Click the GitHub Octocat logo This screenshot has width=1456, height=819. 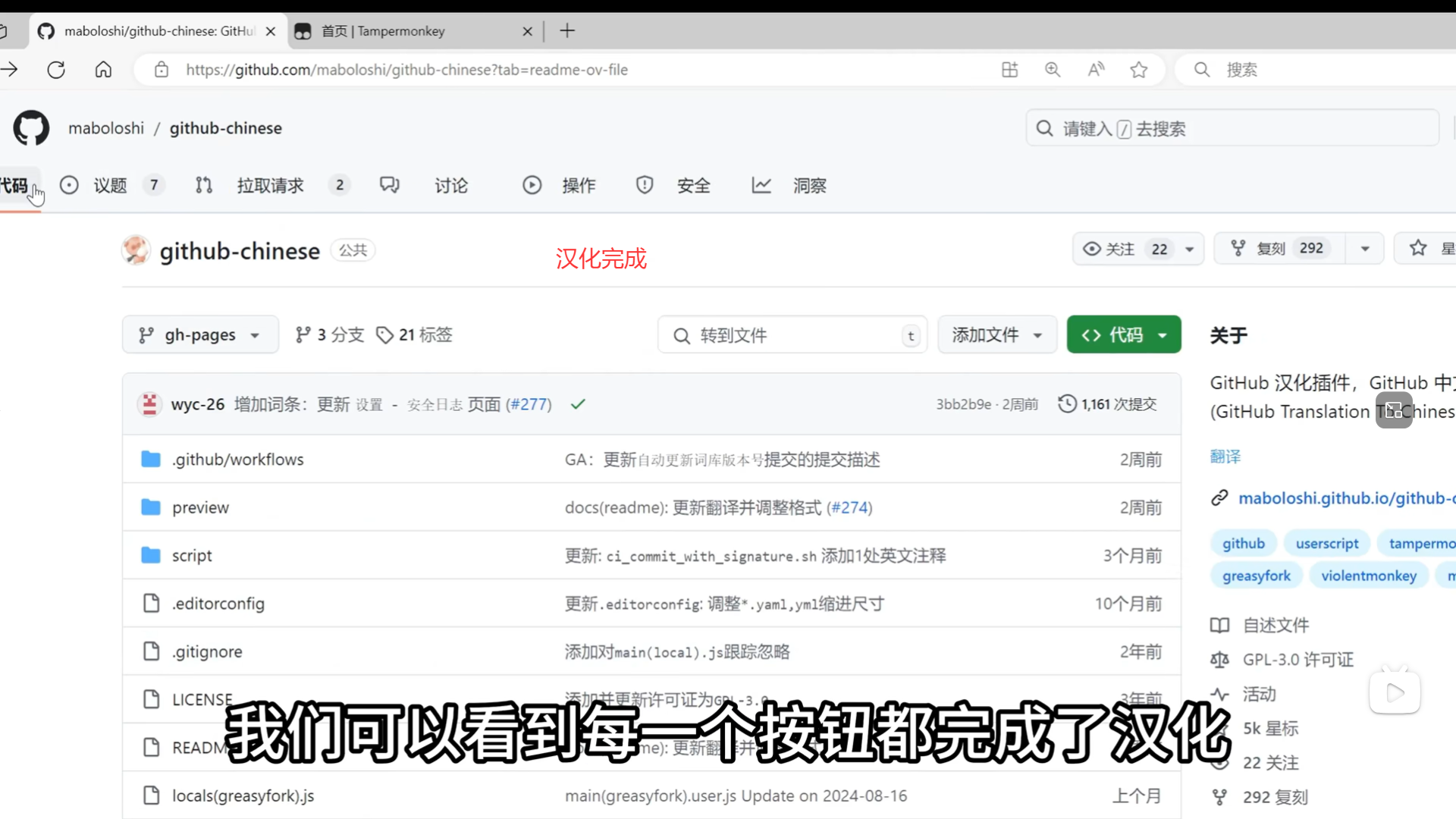tap(31, 128)
